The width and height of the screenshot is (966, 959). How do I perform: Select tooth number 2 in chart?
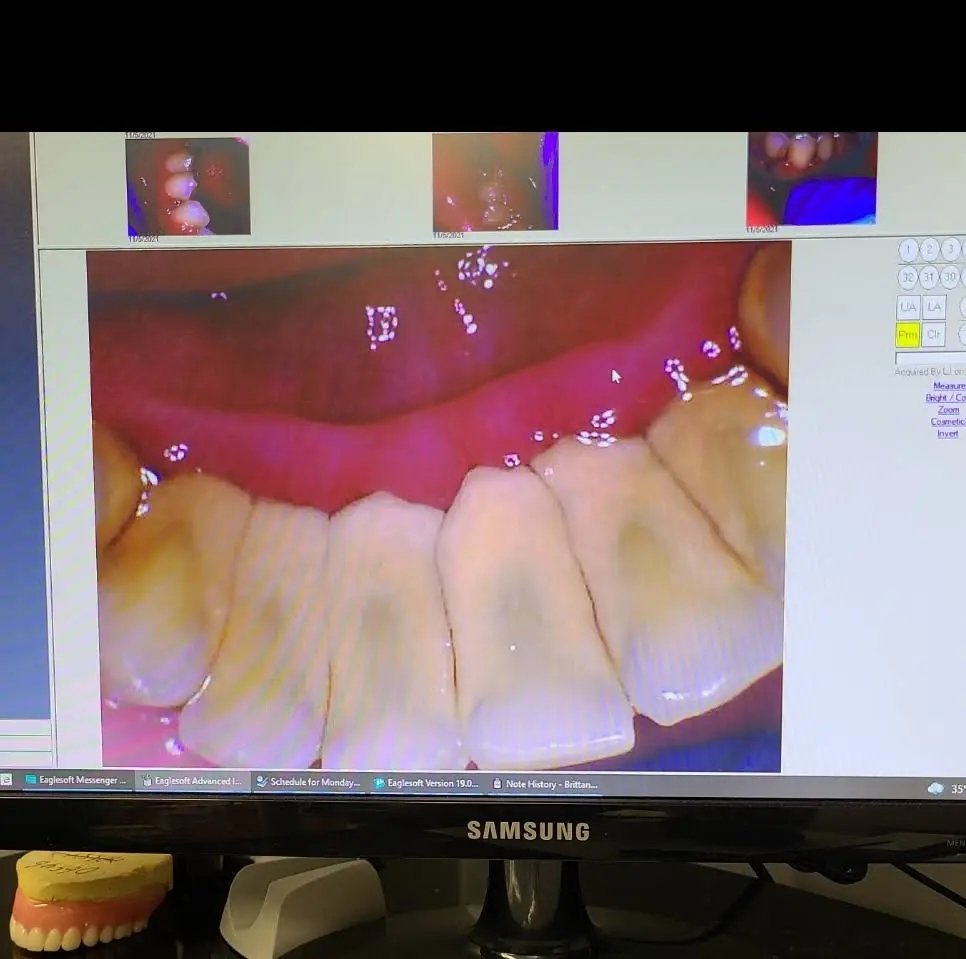click(x=930, y=249)
